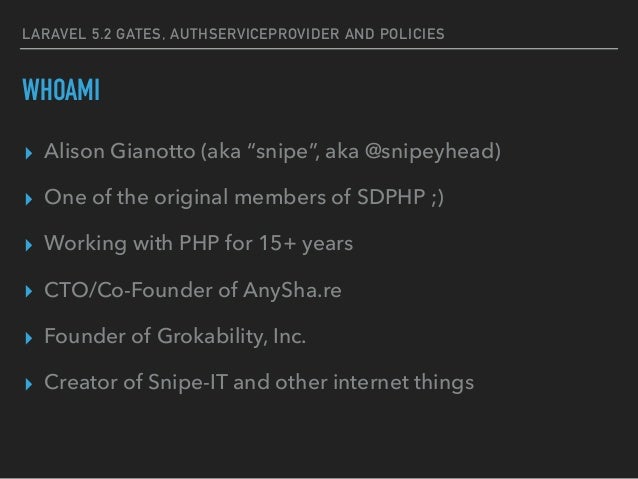The height and width of the screenshot is (479, 638).
Task: Click the word 'POLICIES' in the header
Action: (412, 34)
